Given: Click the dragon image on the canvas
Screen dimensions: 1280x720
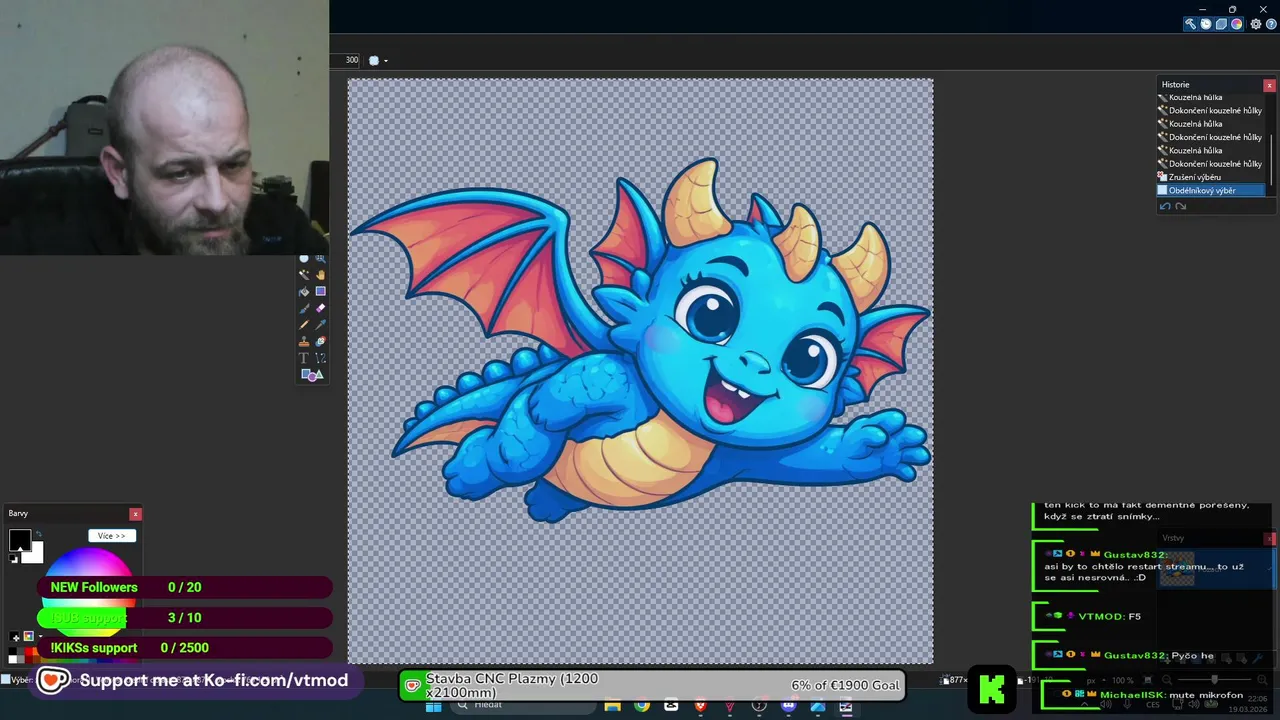Looking at the screenshot, I should click(x=640, y=340).
